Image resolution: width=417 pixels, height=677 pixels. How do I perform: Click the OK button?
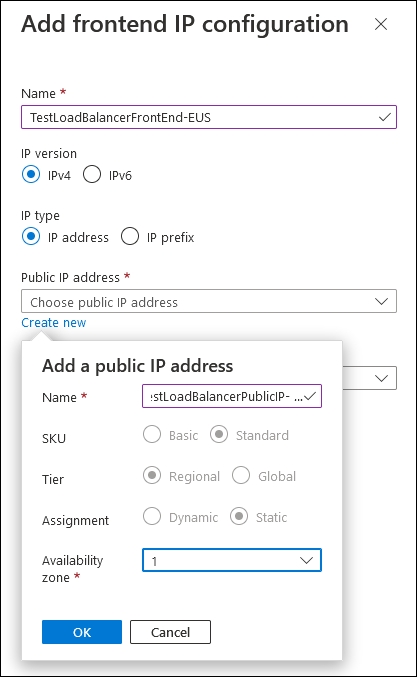(82, 632)
